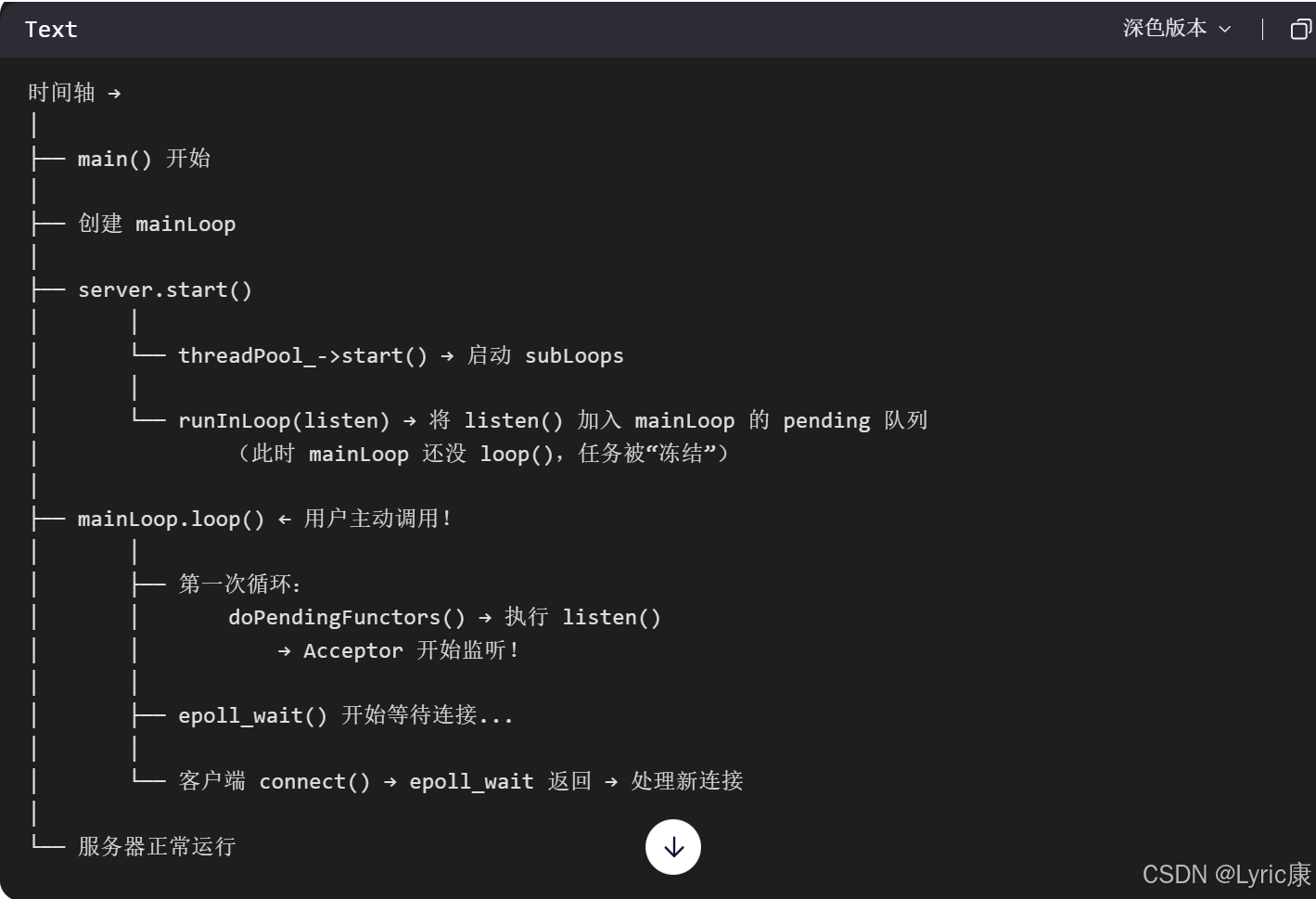
Task: Select the mainLoop.loop() line in the diagram
Action: coord(169,519)
